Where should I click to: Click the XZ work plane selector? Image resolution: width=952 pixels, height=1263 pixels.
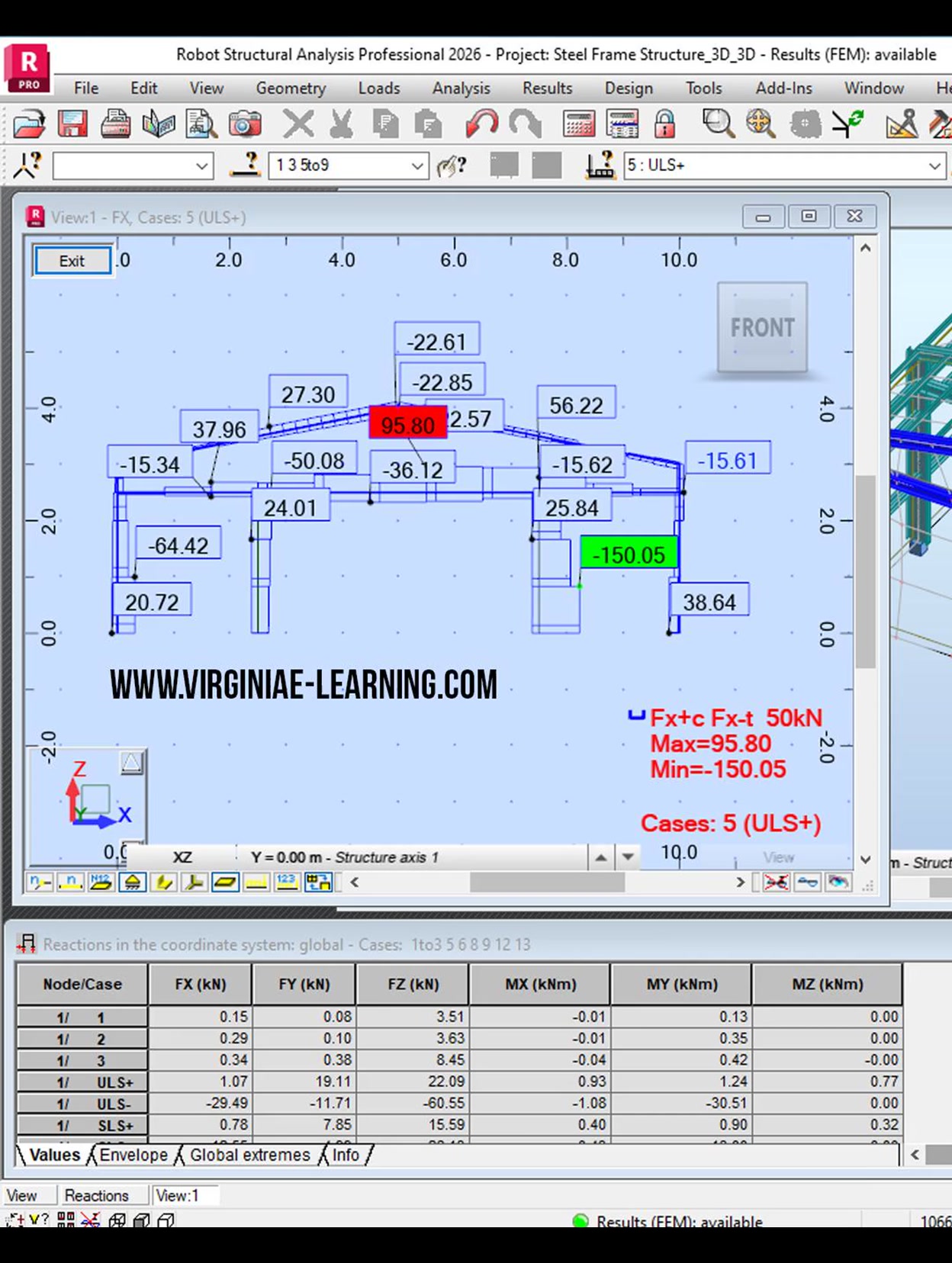tap(182, 857)
